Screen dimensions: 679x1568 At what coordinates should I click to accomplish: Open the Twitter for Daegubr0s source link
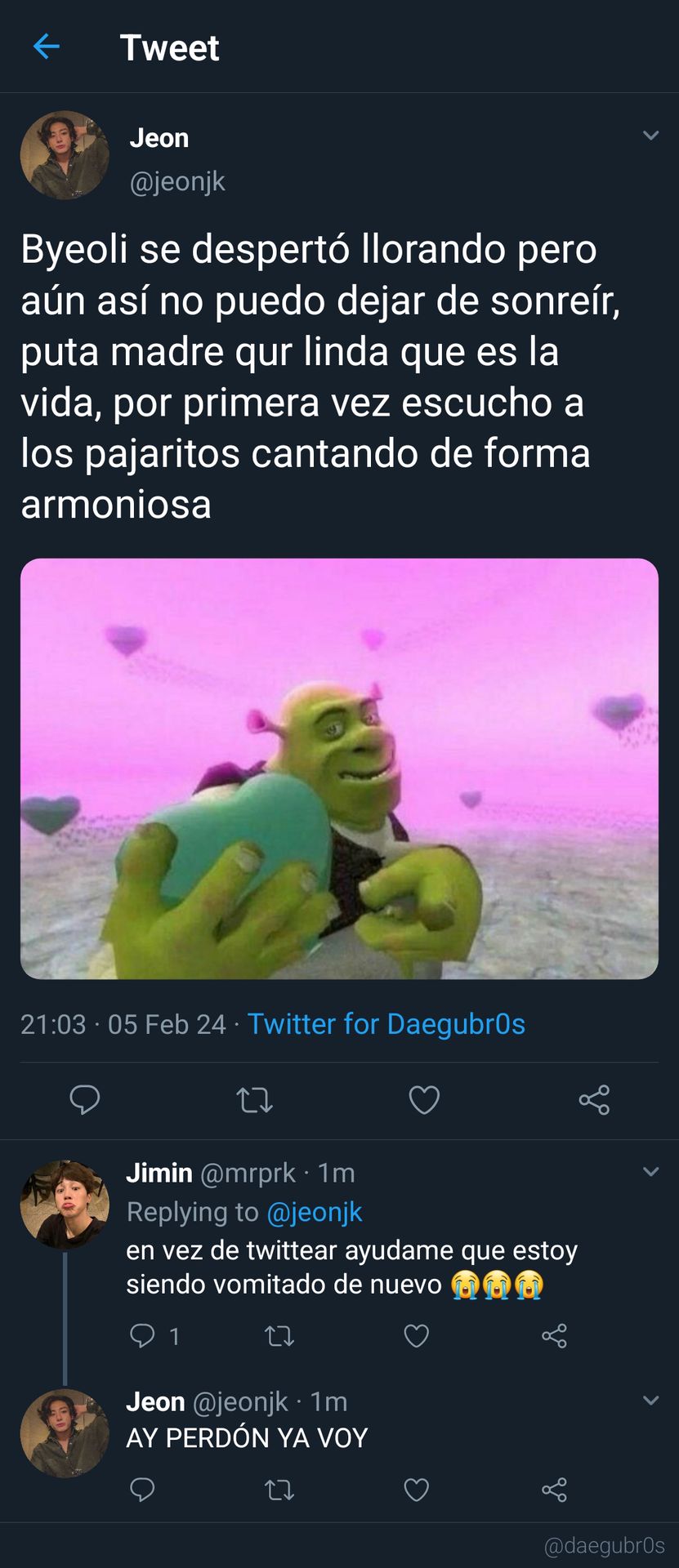(386, 1024)
